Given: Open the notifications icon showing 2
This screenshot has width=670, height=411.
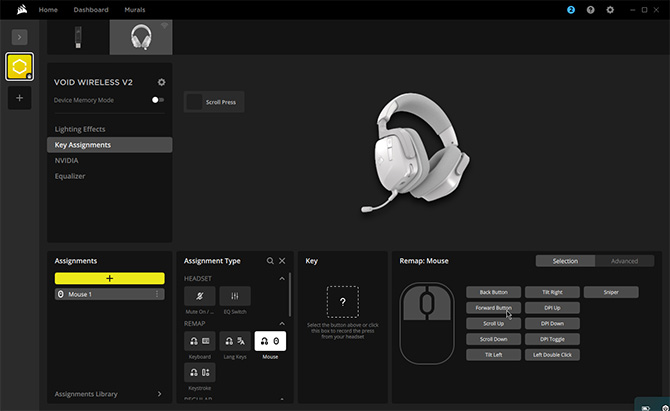Looking at the screenshot, I should [571, 10].
